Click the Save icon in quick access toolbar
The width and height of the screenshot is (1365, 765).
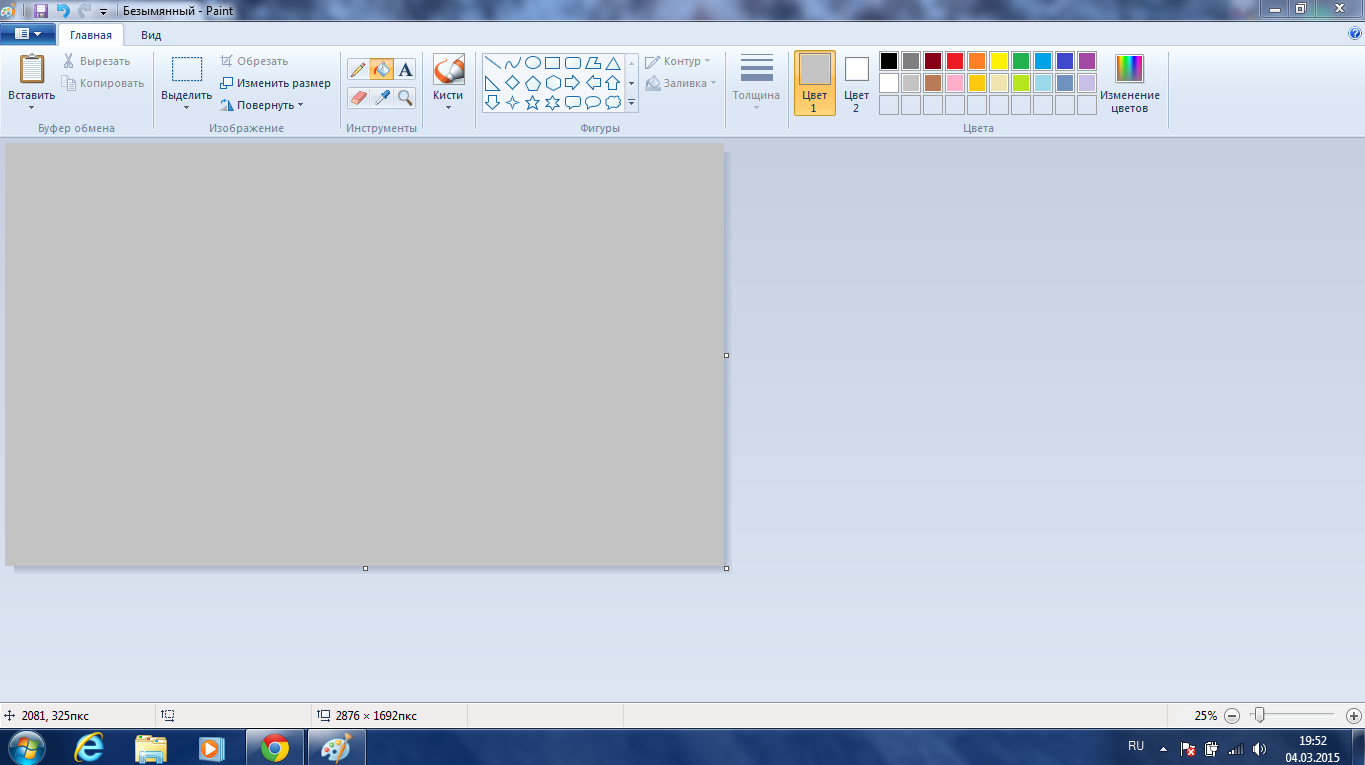[x=41, y=11]
